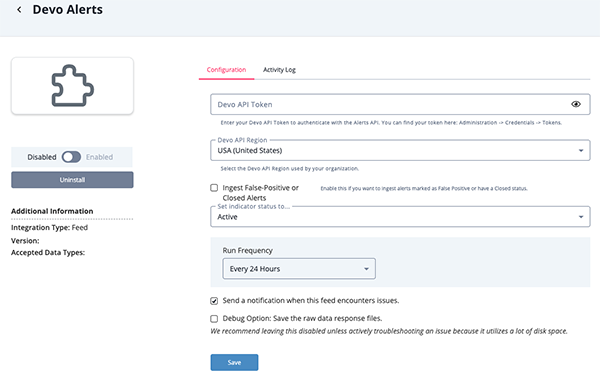Click the Accepted Data Types: label

click(48, 253)
